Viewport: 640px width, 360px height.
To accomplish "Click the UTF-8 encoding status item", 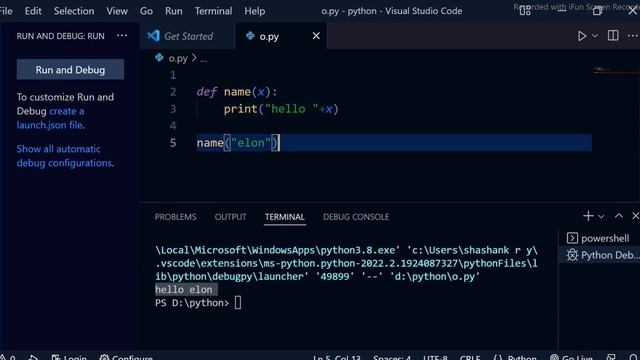I will pyautogui.click(x=435, y=357).
